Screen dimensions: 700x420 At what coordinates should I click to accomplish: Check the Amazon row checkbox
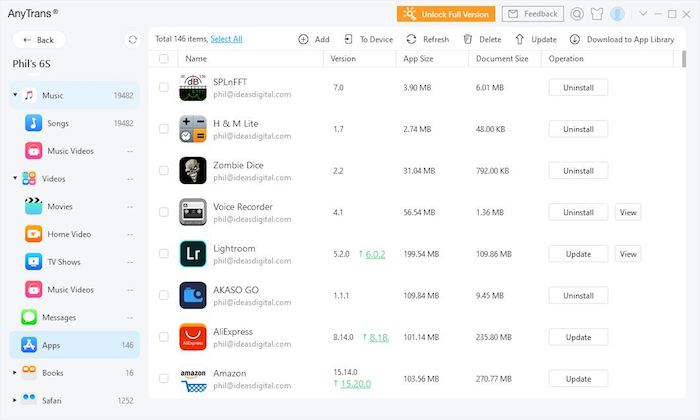164,378
